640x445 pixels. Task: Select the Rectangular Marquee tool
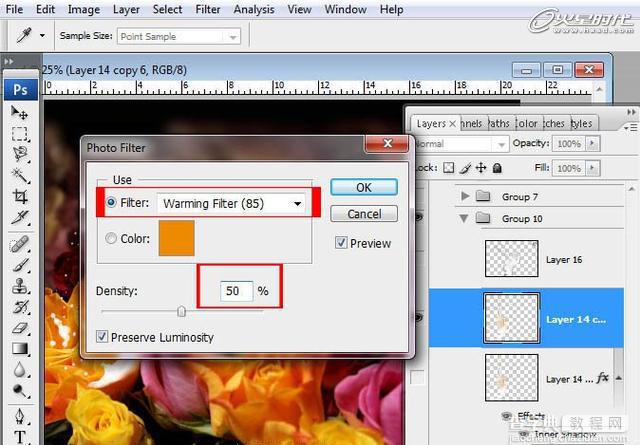pos(19,134)
